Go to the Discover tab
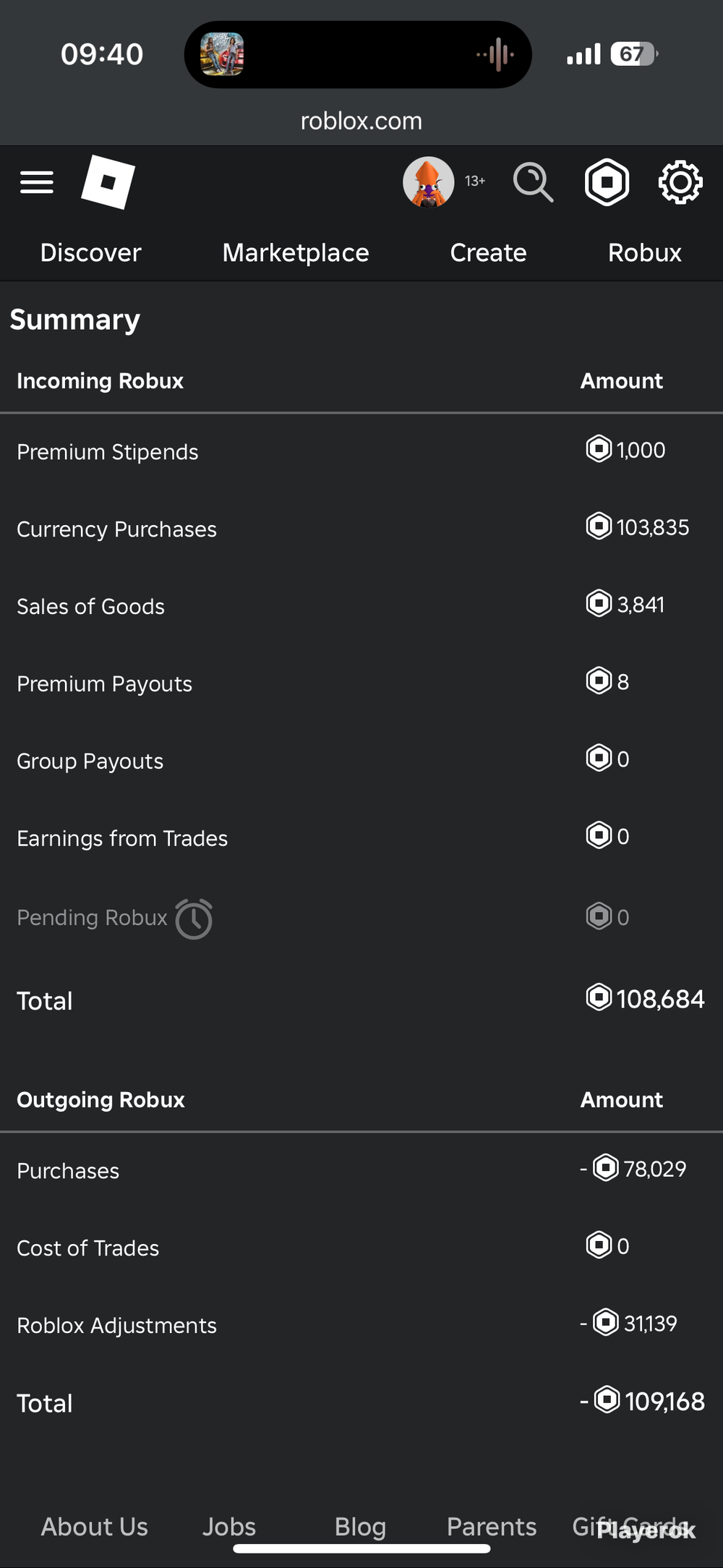 point(90,252)
